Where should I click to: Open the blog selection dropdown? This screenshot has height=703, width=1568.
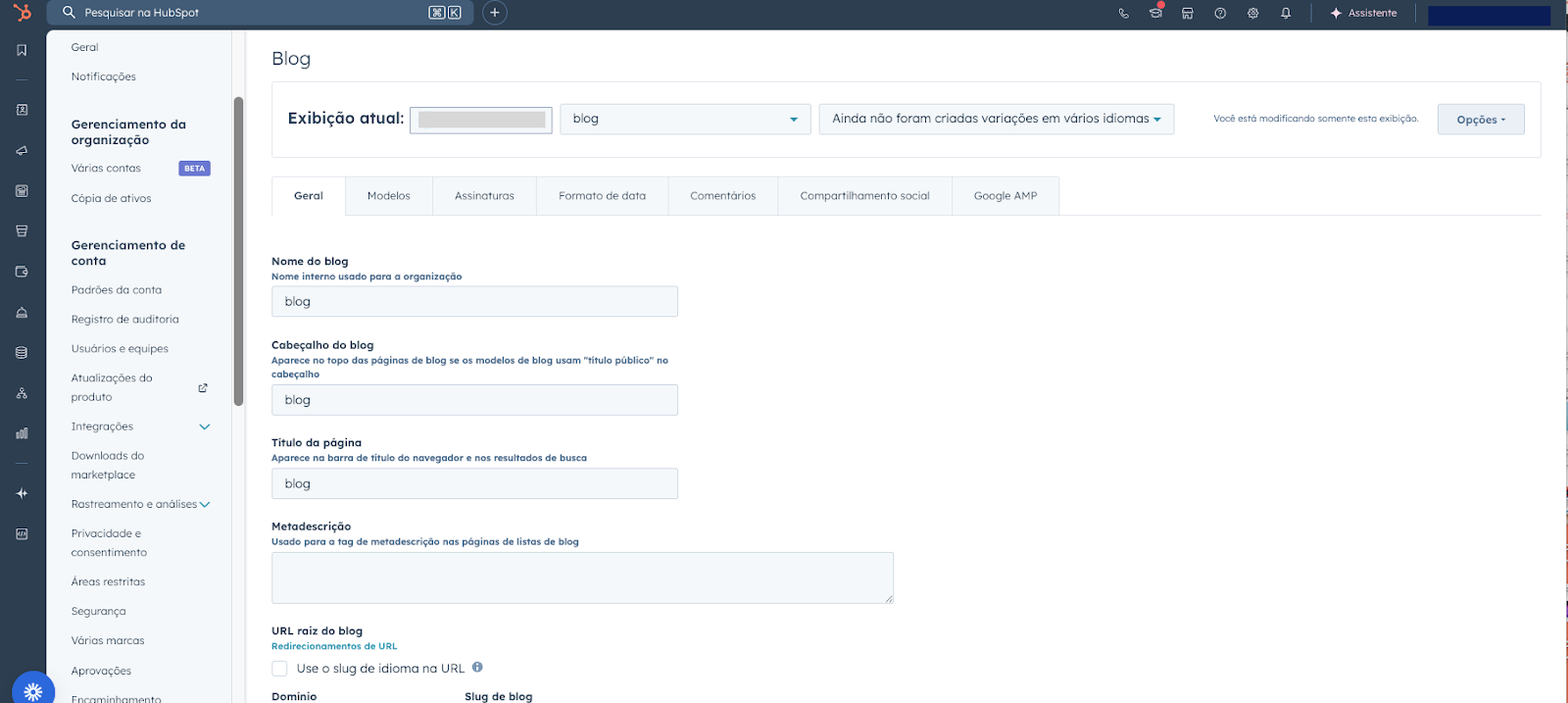tap(684, 119)
